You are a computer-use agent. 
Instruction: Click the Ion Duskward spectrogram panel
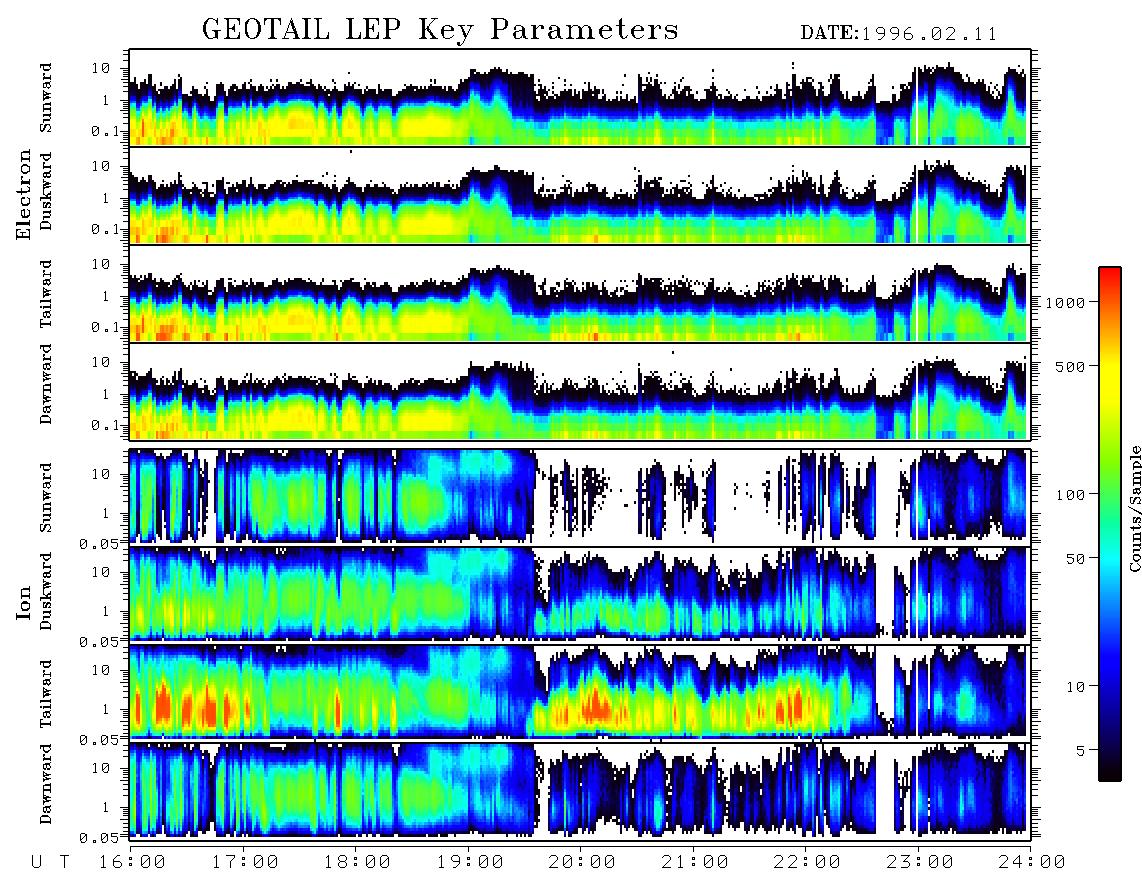tap(580, 594)
